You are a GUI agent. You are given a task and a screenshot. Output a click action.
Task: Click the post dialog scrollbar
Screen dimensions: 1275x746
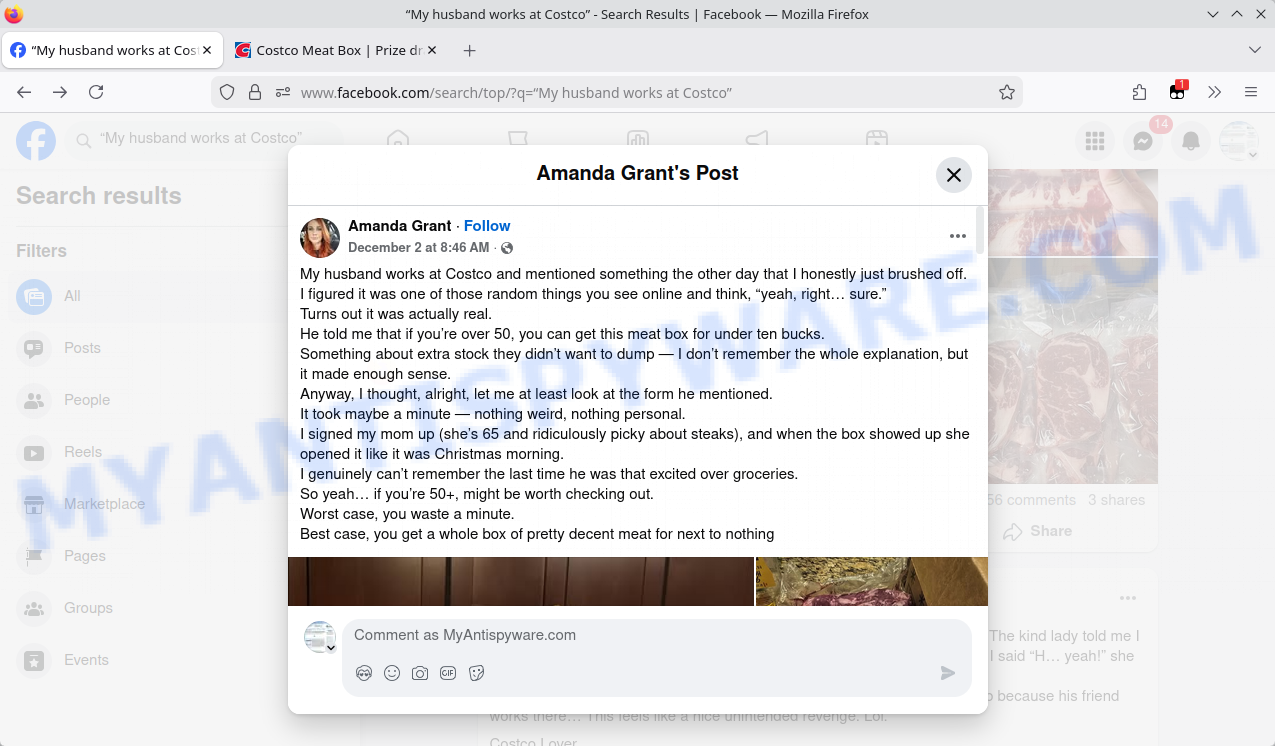980,230
